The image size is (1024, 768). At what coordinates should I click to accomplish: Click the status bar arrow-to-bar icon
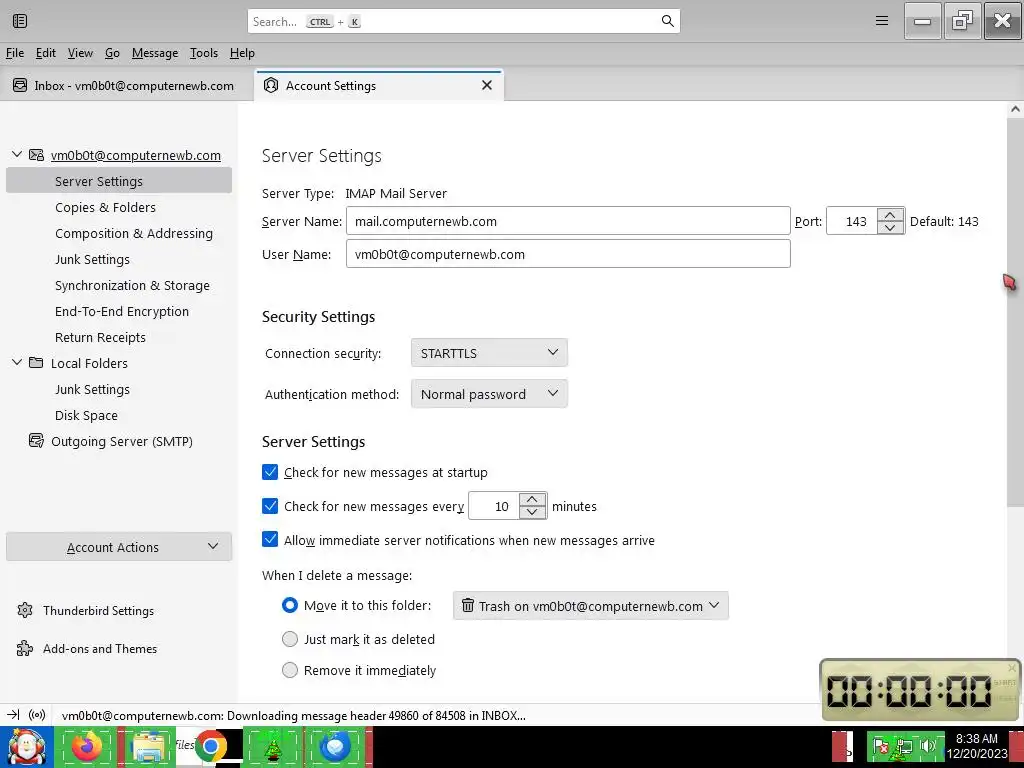coord(13,714)
